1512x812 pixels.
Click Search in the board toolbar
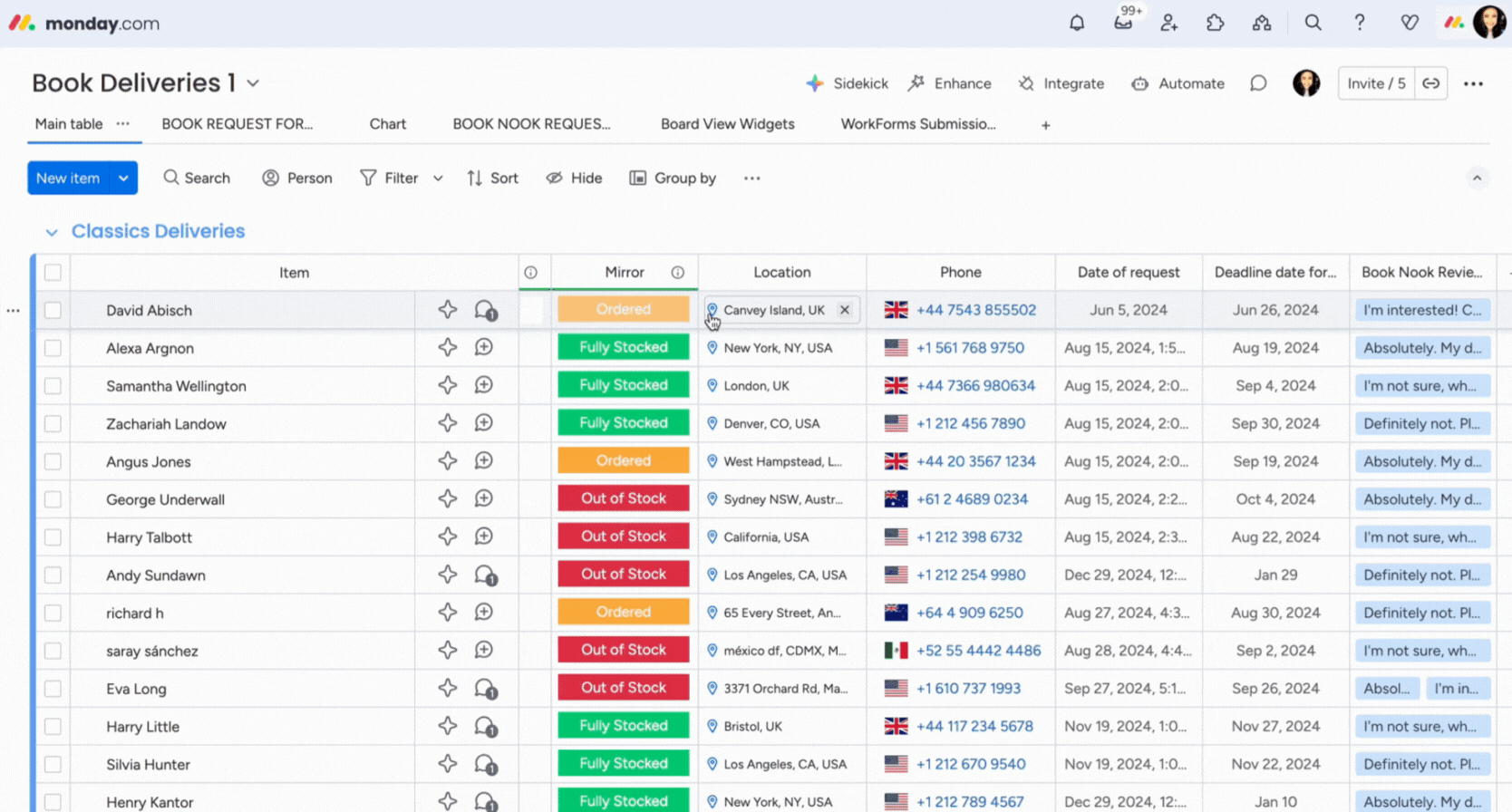pos(197,179)
